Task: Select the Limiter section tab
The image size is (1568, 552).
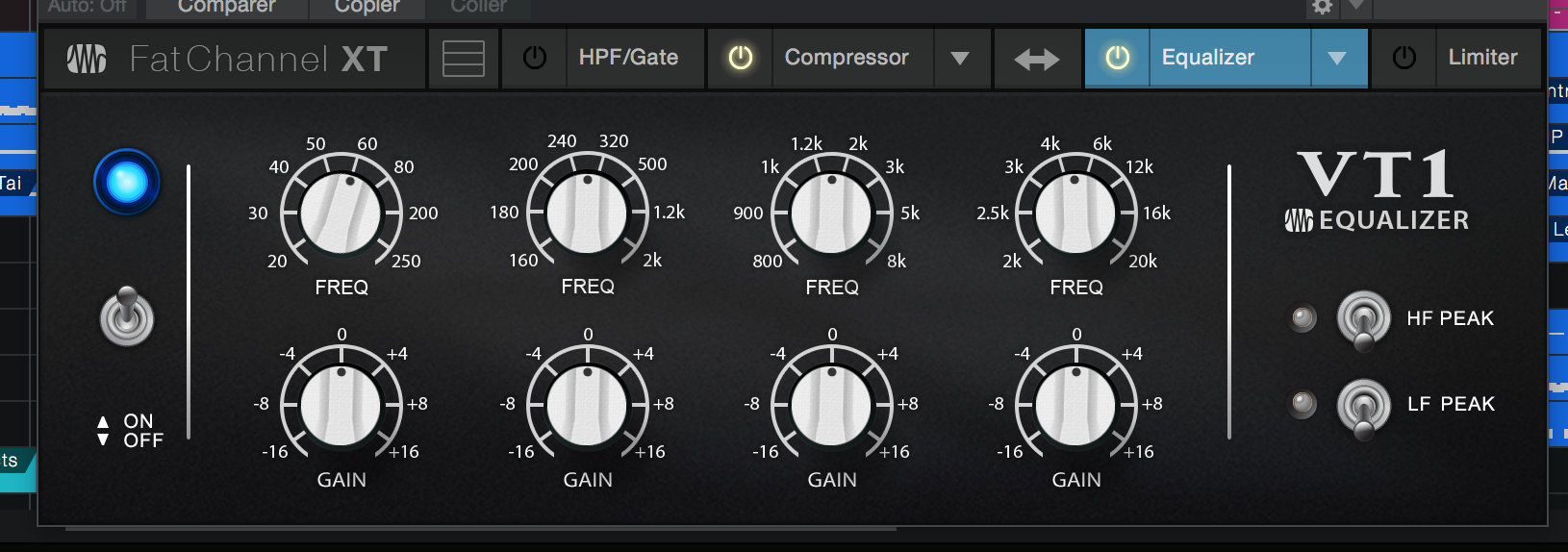Action: coord(1488,59)
